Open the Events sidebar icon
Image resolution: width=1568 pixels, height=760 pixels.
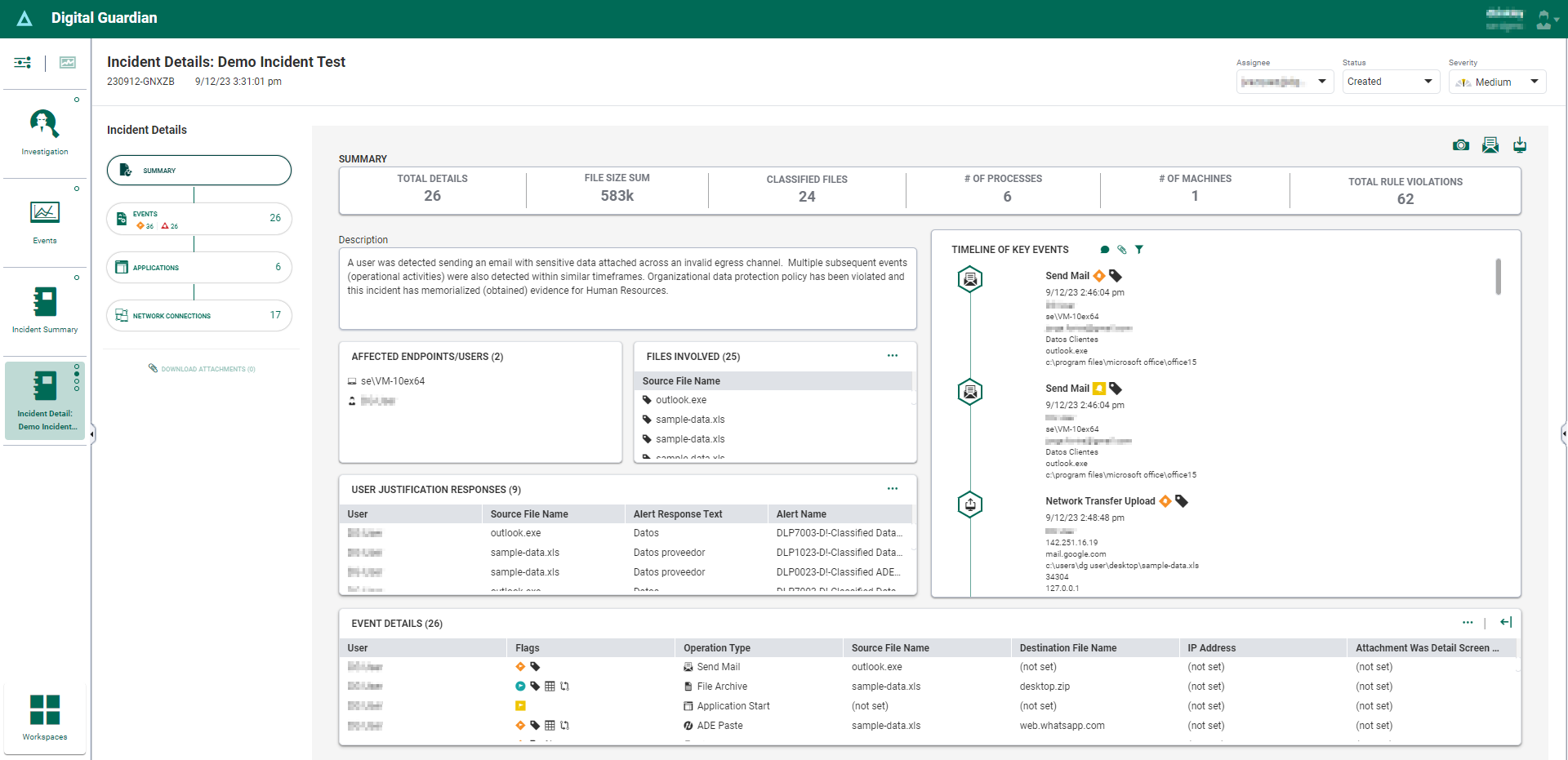45,213
